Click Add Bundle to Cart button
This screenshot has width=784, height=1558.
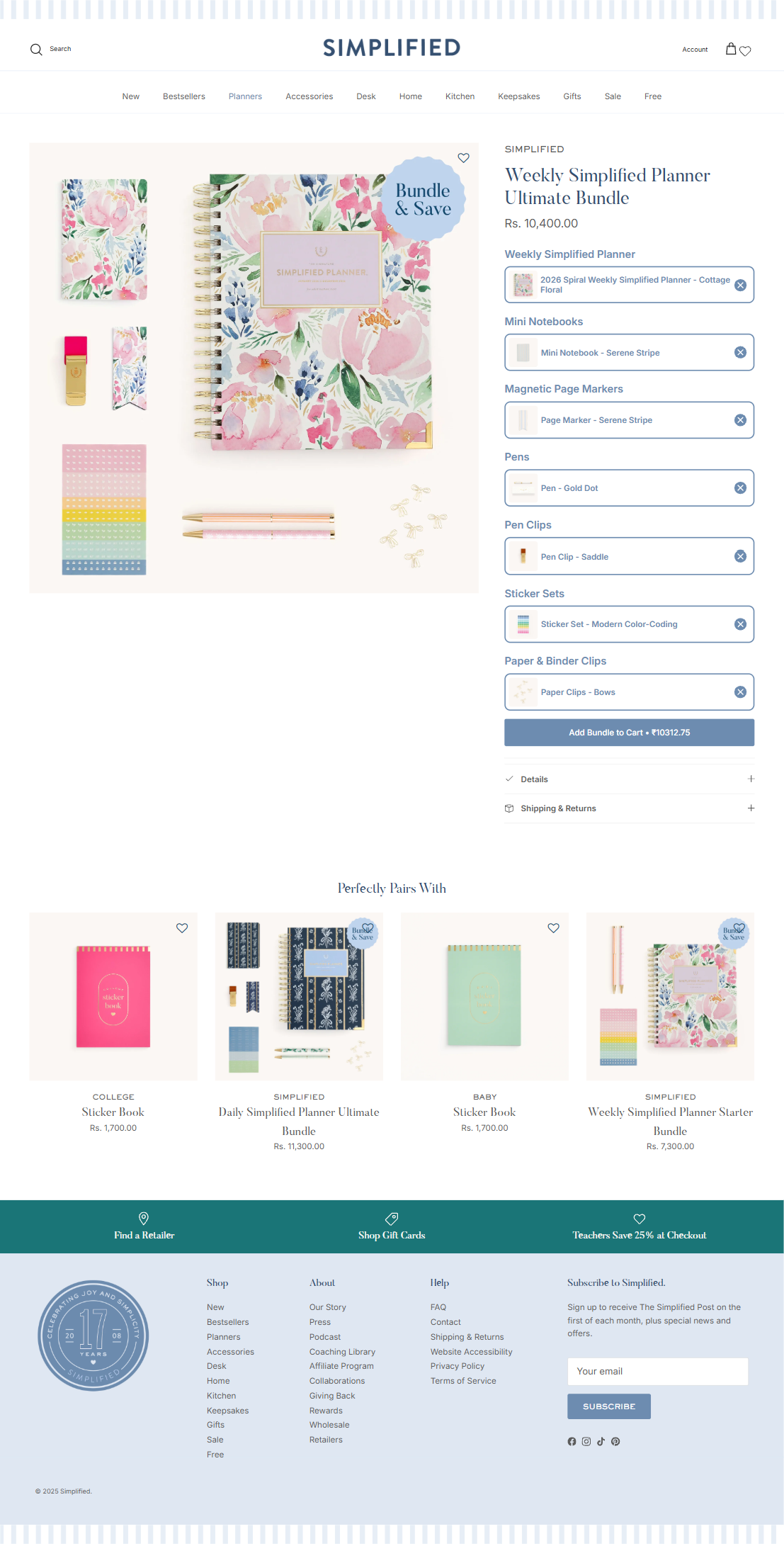coord(629,733)
